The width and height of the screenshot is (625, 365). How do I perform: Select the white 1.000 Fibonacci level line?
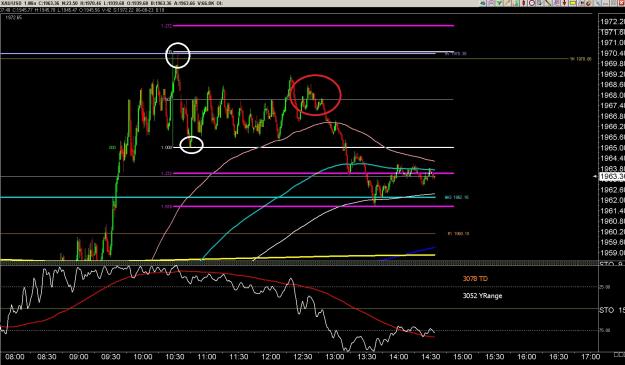(x=313, y=147)
